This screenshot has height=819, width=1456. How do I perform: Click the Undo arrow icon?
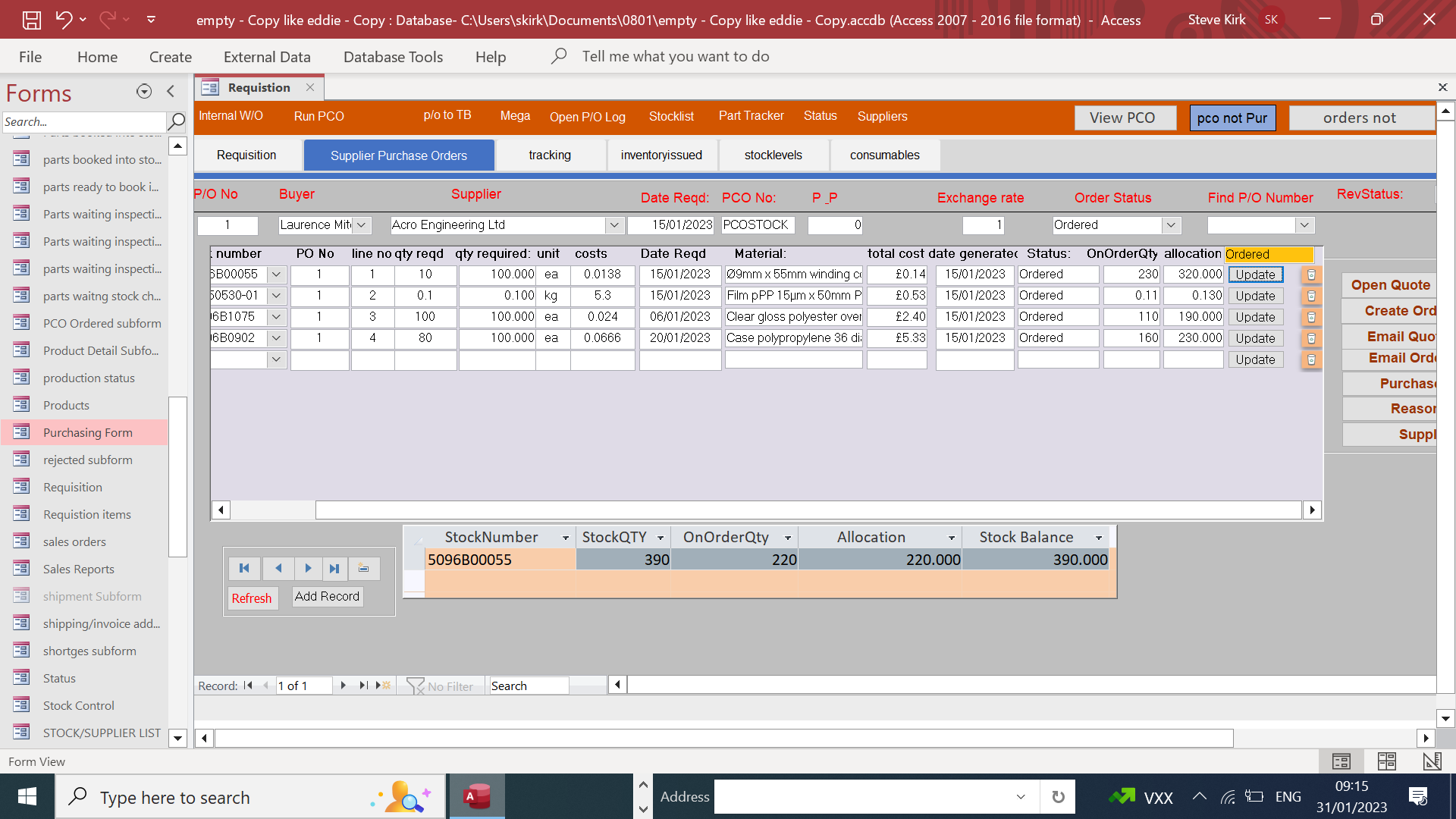[64, 20]
